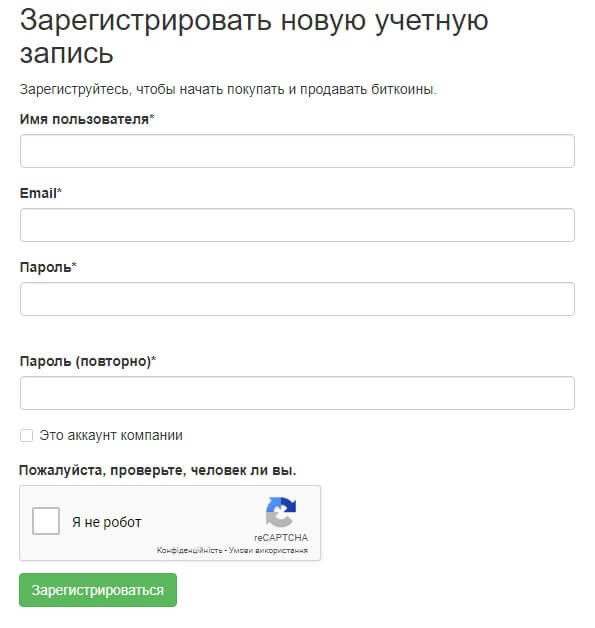
Task: Click into the Email input field
Action: tap(297, 225)
